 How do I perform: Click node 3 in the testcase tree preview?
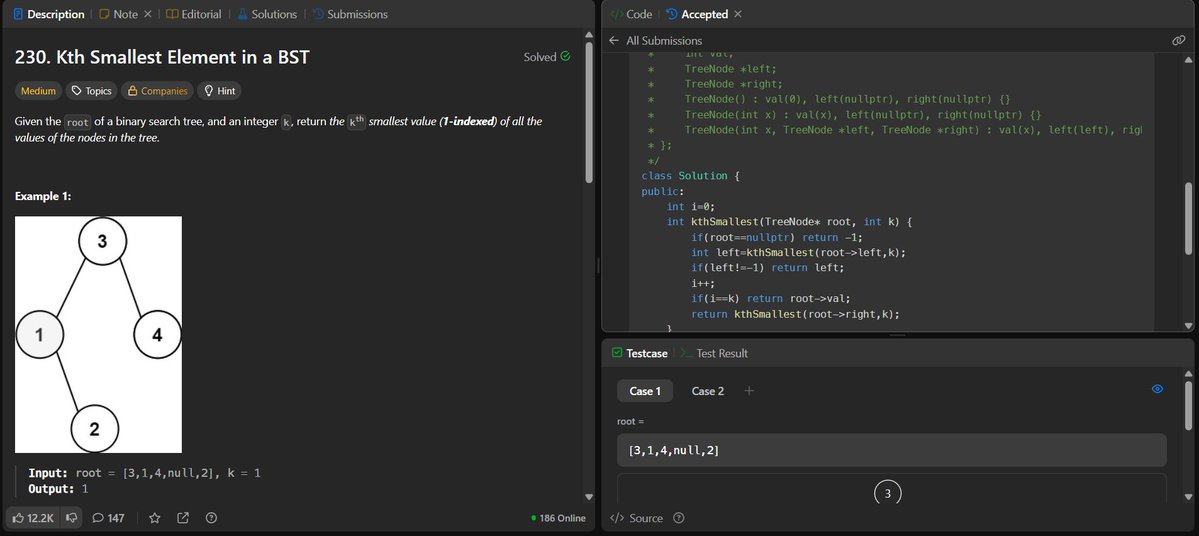888,494
